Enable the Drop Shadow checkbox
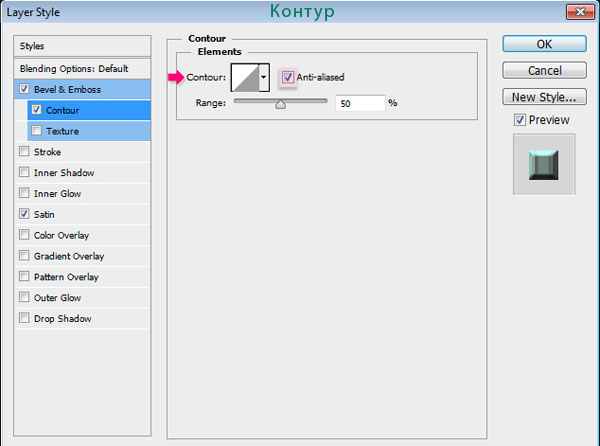Viewport: 600px width, 446px height. point(24,317)
